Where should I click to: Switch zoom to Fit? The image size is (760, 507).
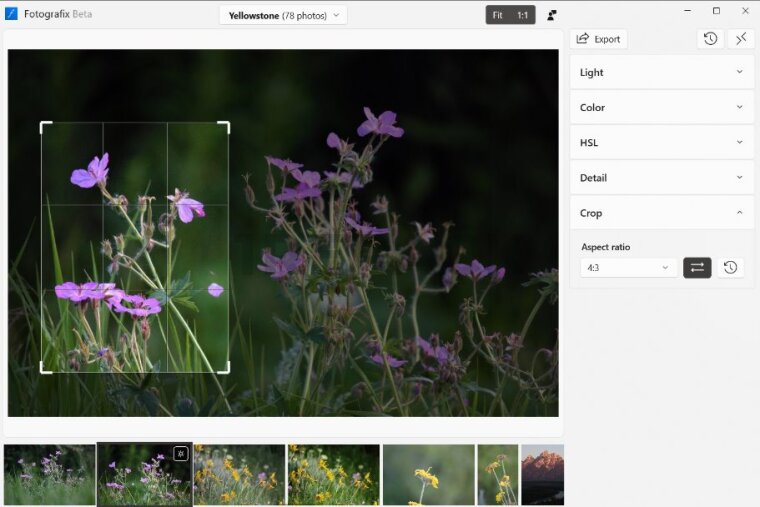click(x=498, y=15)
